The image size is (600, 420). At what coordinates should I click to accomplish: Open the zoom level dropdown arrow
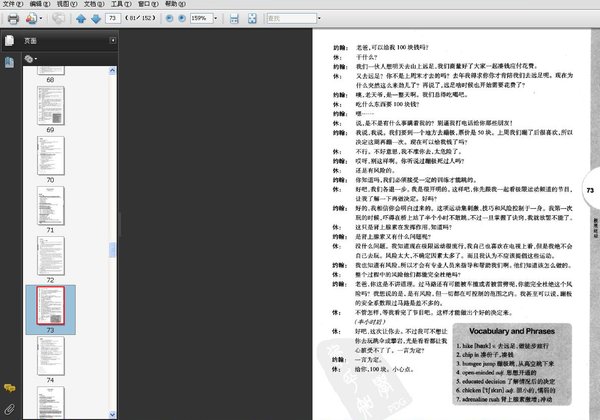click(x=215, y=18)
